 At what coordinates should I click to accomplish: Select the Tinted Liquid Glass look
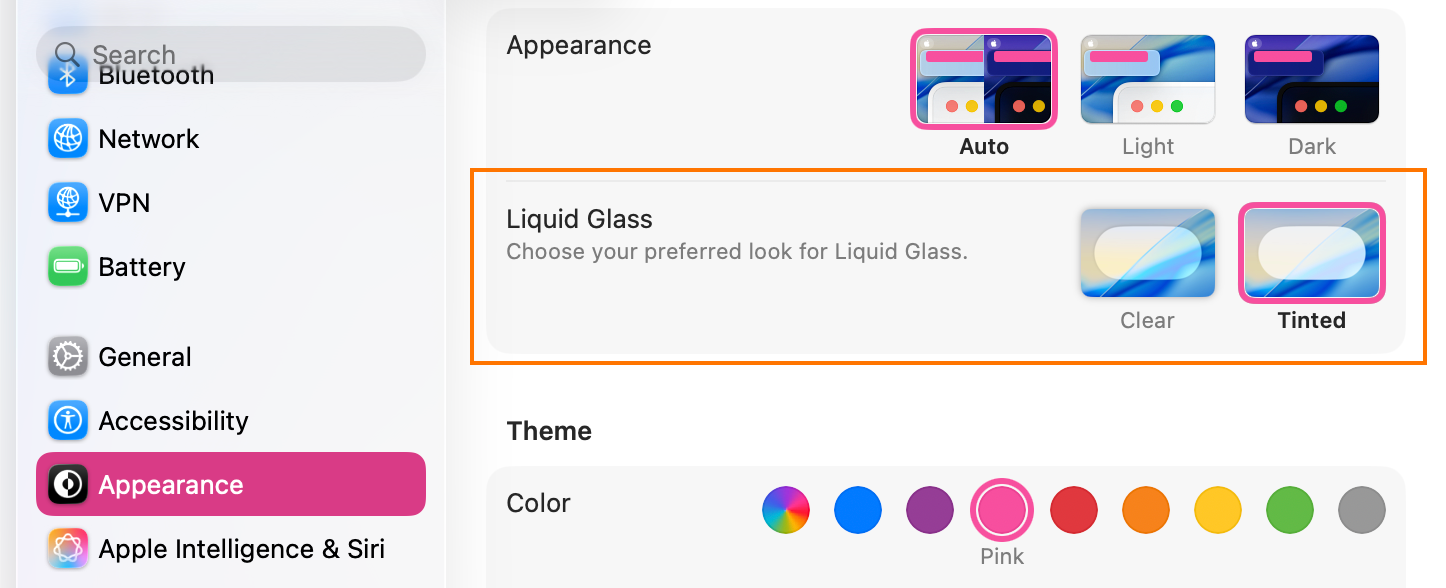click(1312, 254)
